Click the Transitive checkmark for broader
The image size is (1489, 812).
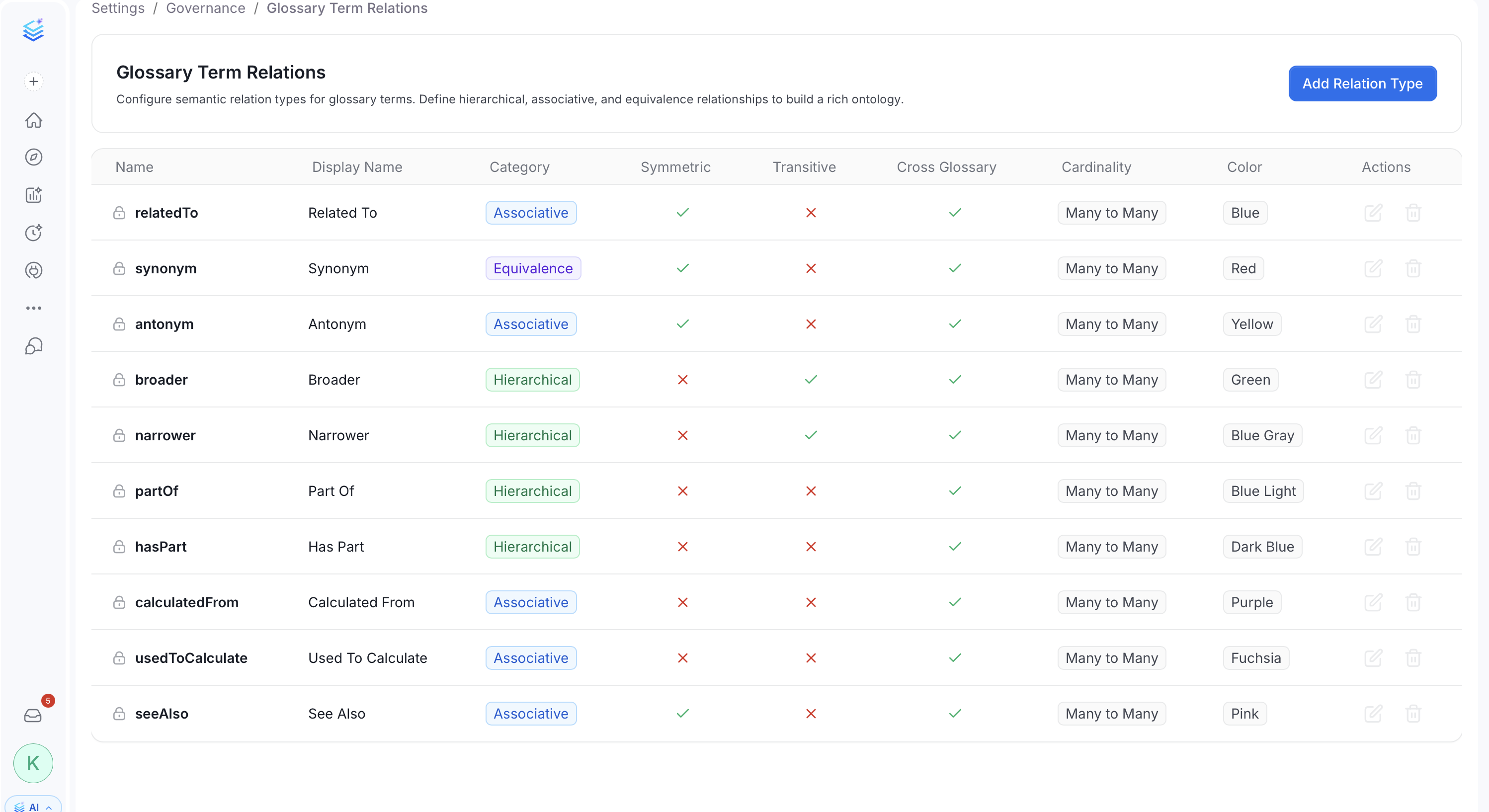(811, 380)
